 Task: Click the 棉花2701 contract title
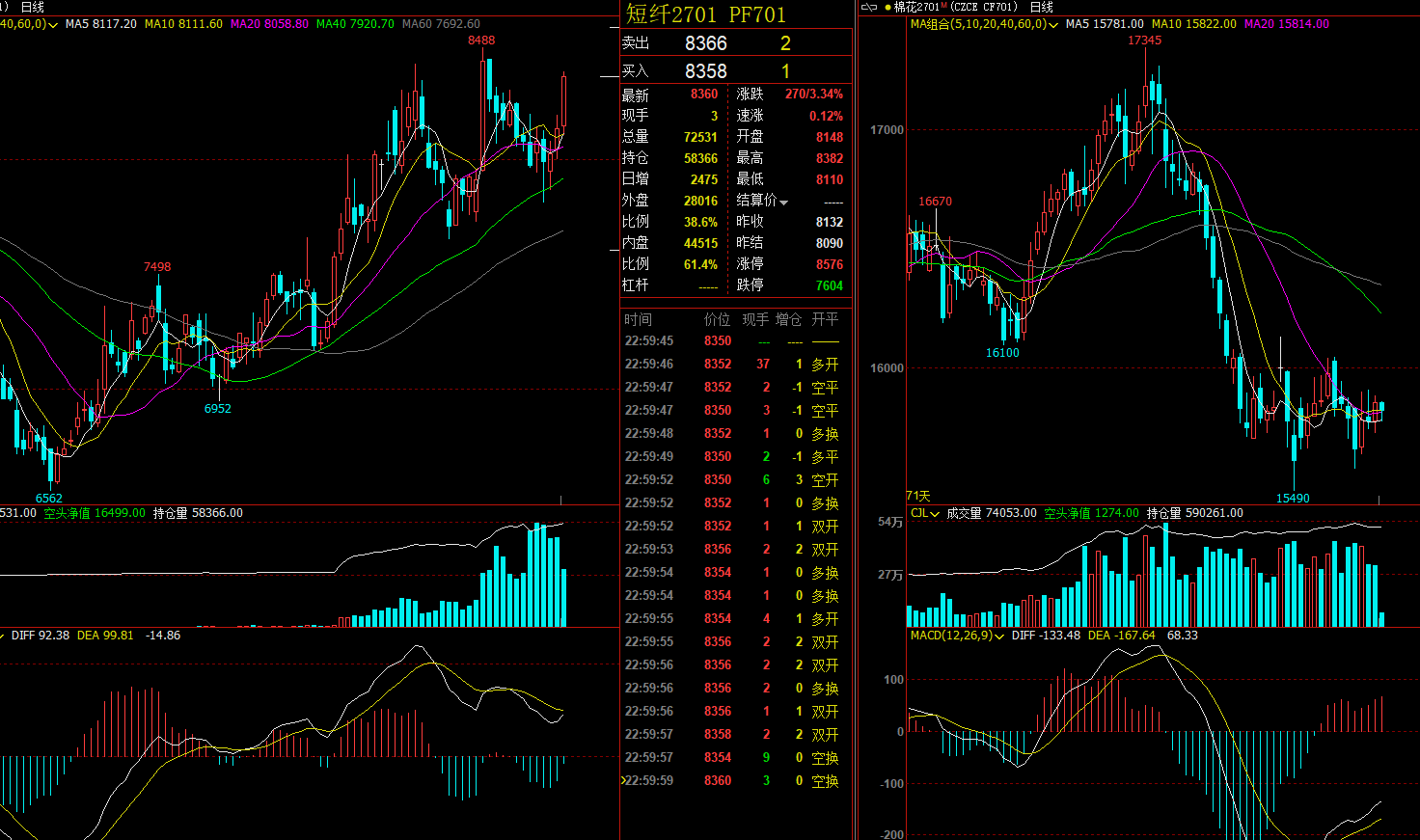coord(916,7)
